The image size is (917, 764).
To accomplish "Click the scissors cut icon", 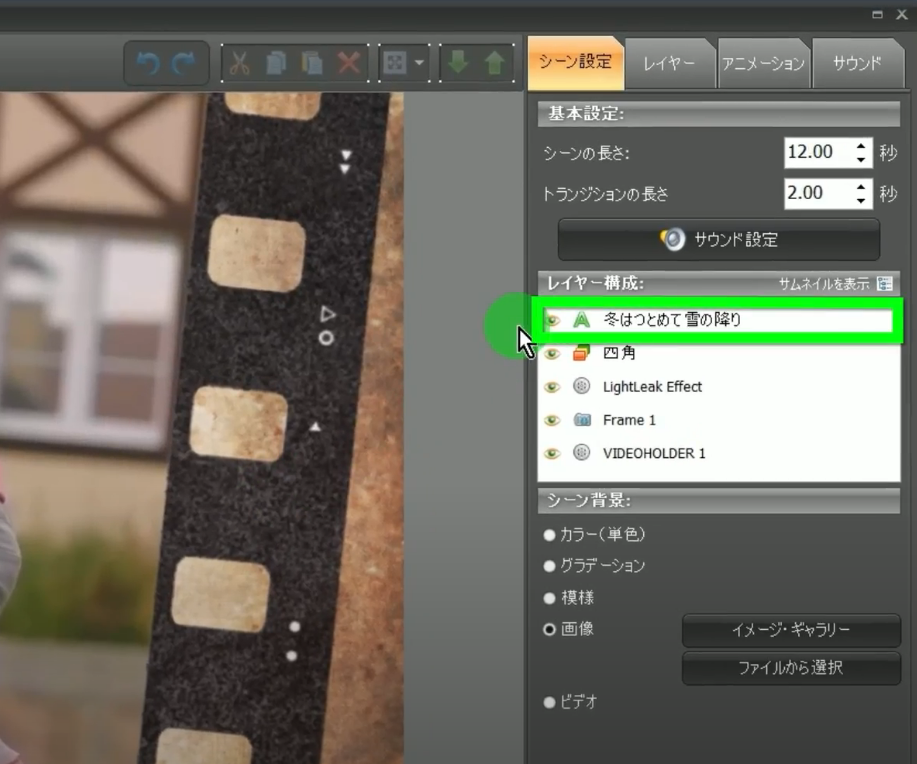I will coord(239,64).
